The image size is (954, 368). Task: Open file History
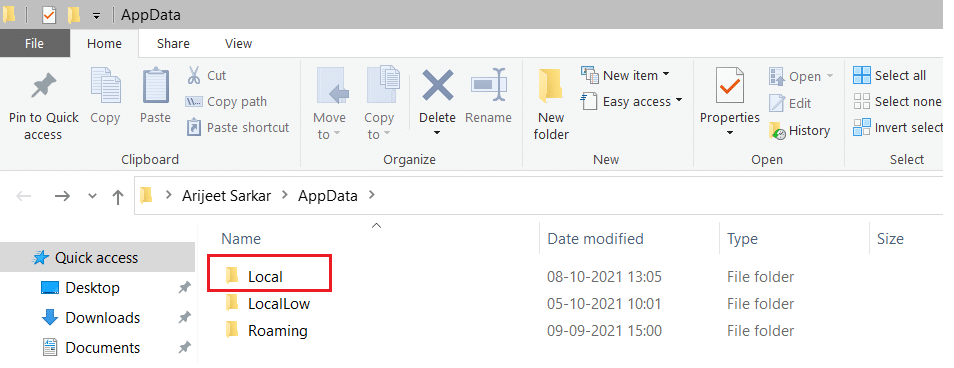pyautogui.click(x=799, y=130)
